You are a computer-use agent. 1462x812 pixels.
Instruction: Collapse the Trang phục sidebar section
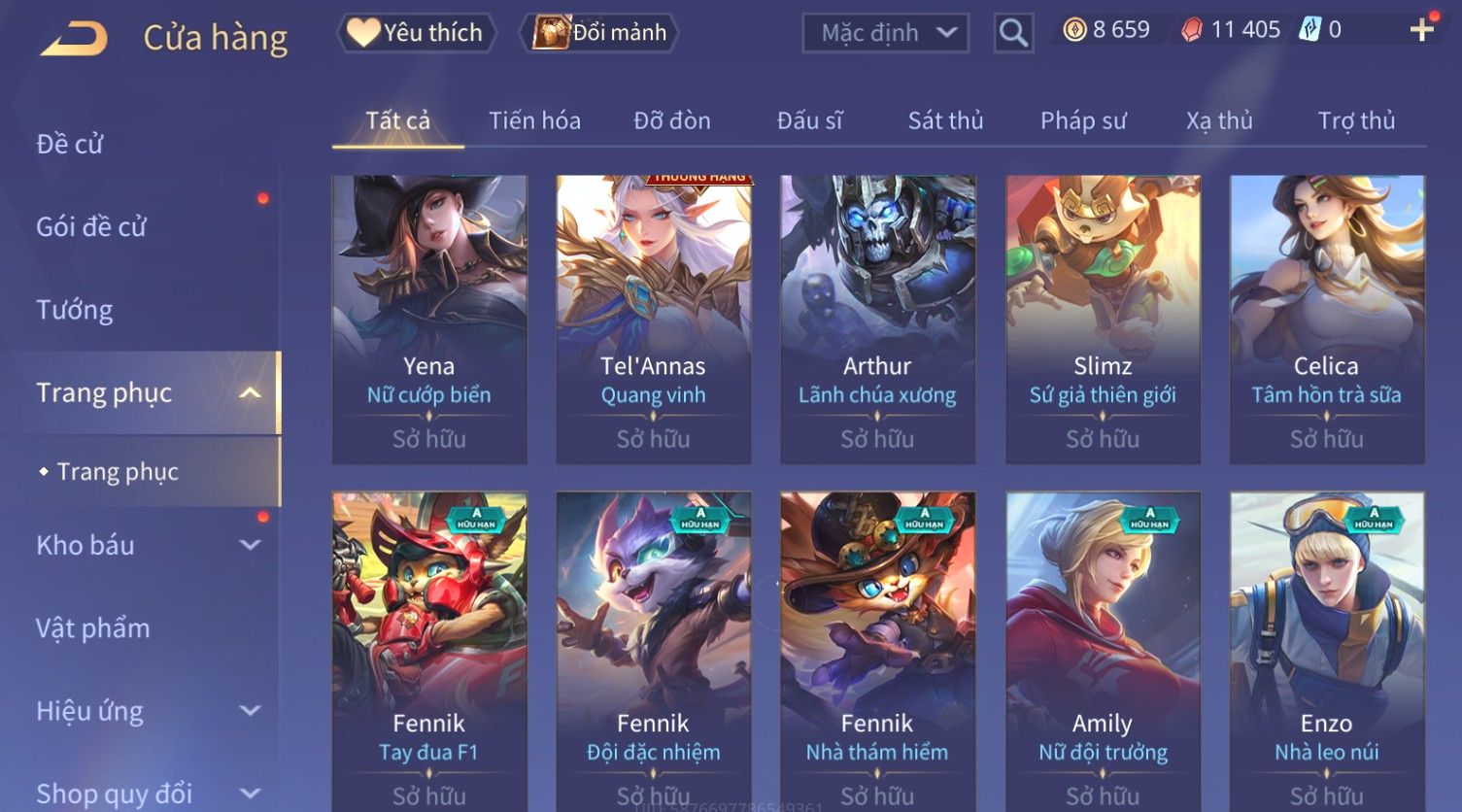coord(250,392)
